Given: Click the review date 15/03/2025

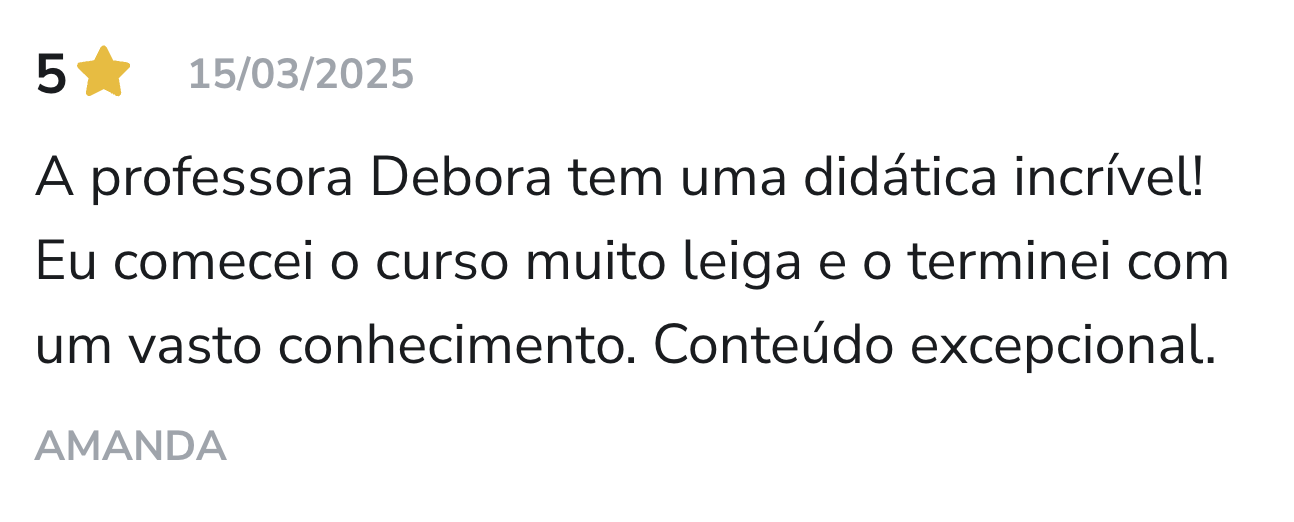Looking at the screenshot, I should tap(301, 75).
